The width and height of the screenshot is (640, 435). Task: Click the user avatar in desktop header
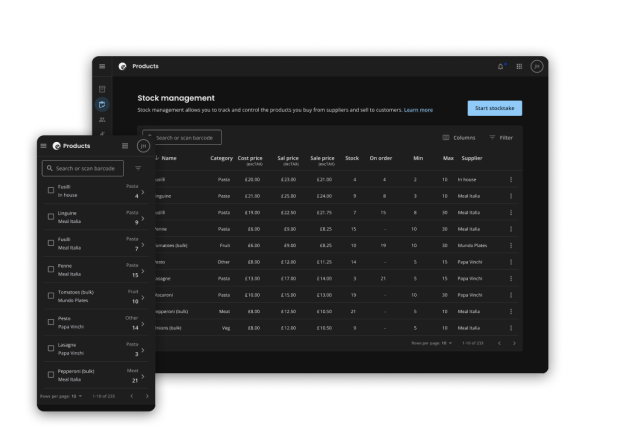coord(536,66)
